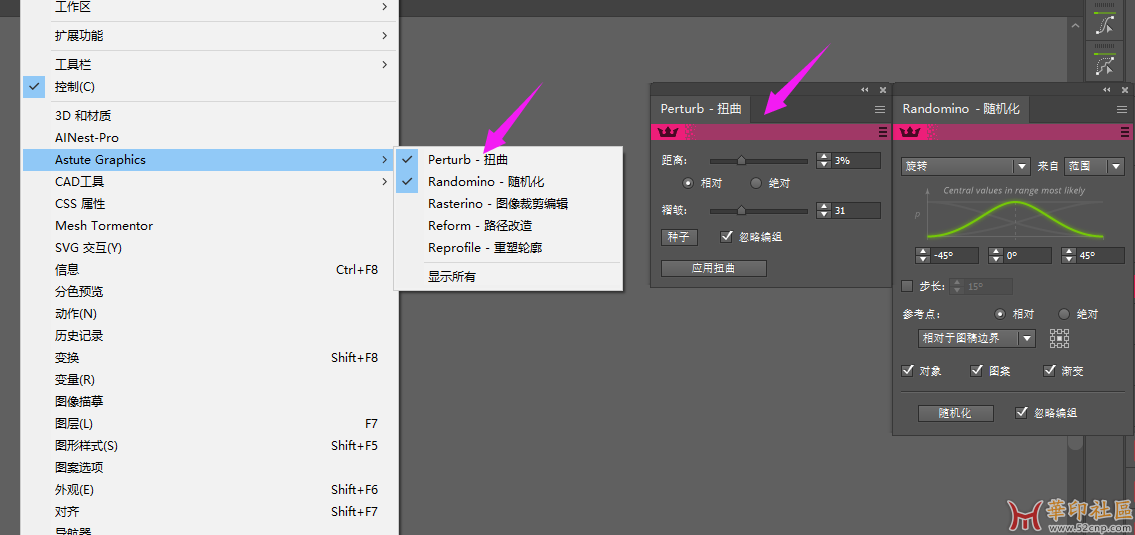The width and height of the screenshot is (1135, 535).
Task: Close the Perturb panel
Action: [x=882, y=90]
